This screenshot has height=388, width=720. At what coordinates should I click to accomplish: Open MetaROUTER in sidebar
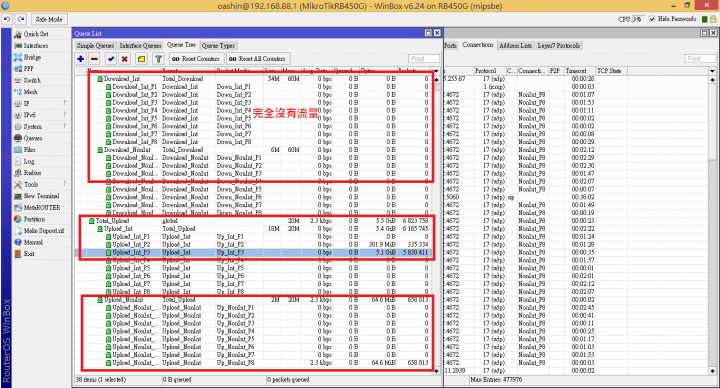[x=41, y=208]
